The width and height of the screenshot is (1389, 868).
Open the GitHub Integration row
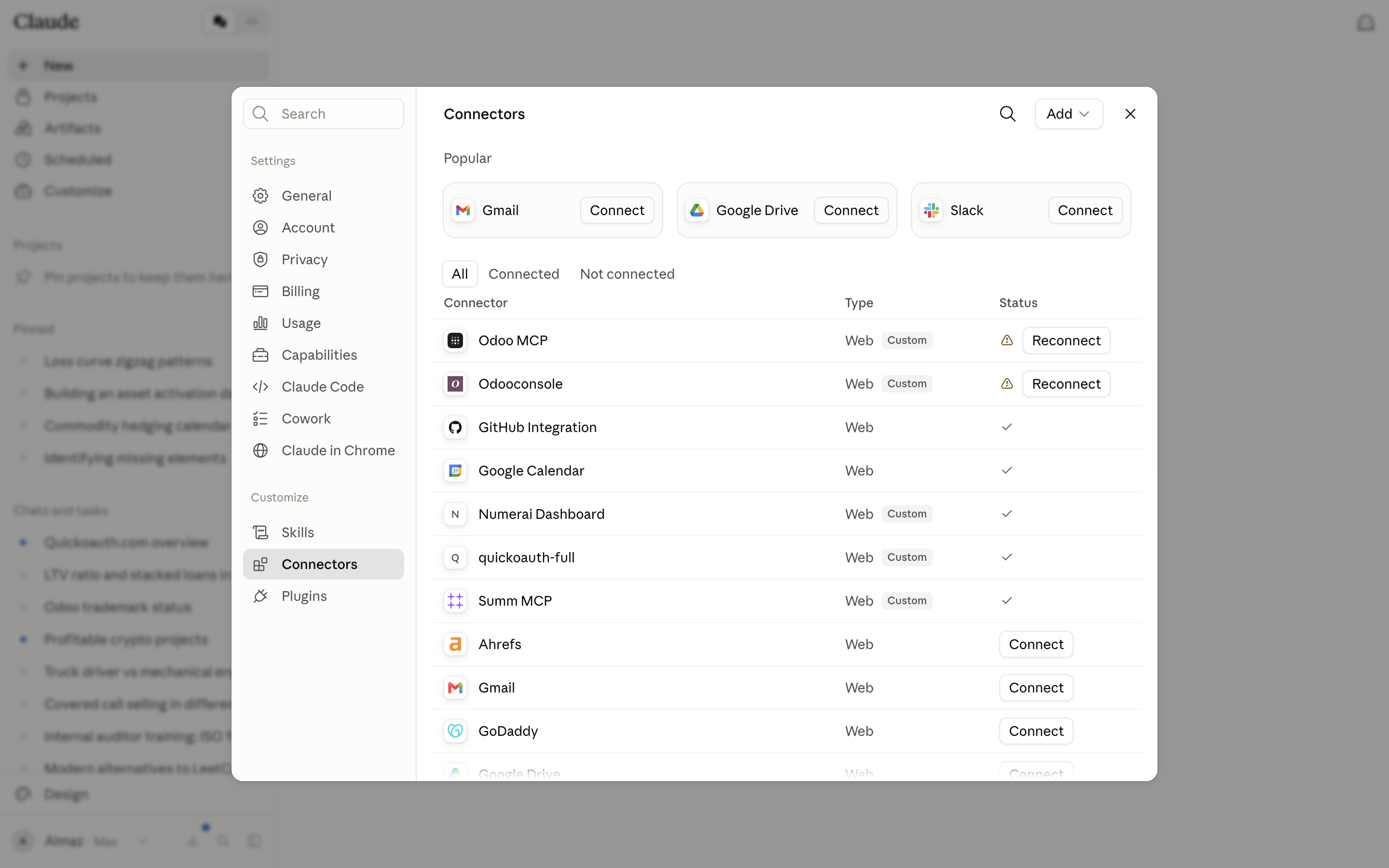787,427
